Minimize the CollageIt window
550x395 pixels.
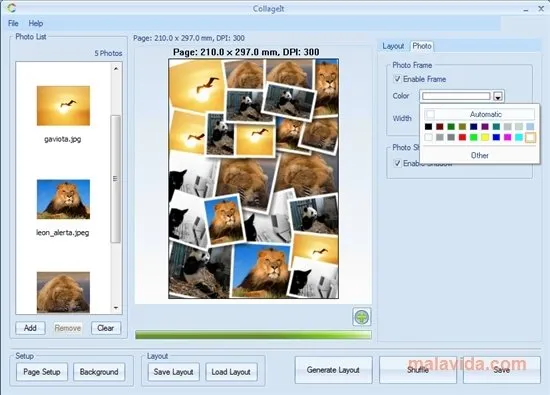click(525, 10)
